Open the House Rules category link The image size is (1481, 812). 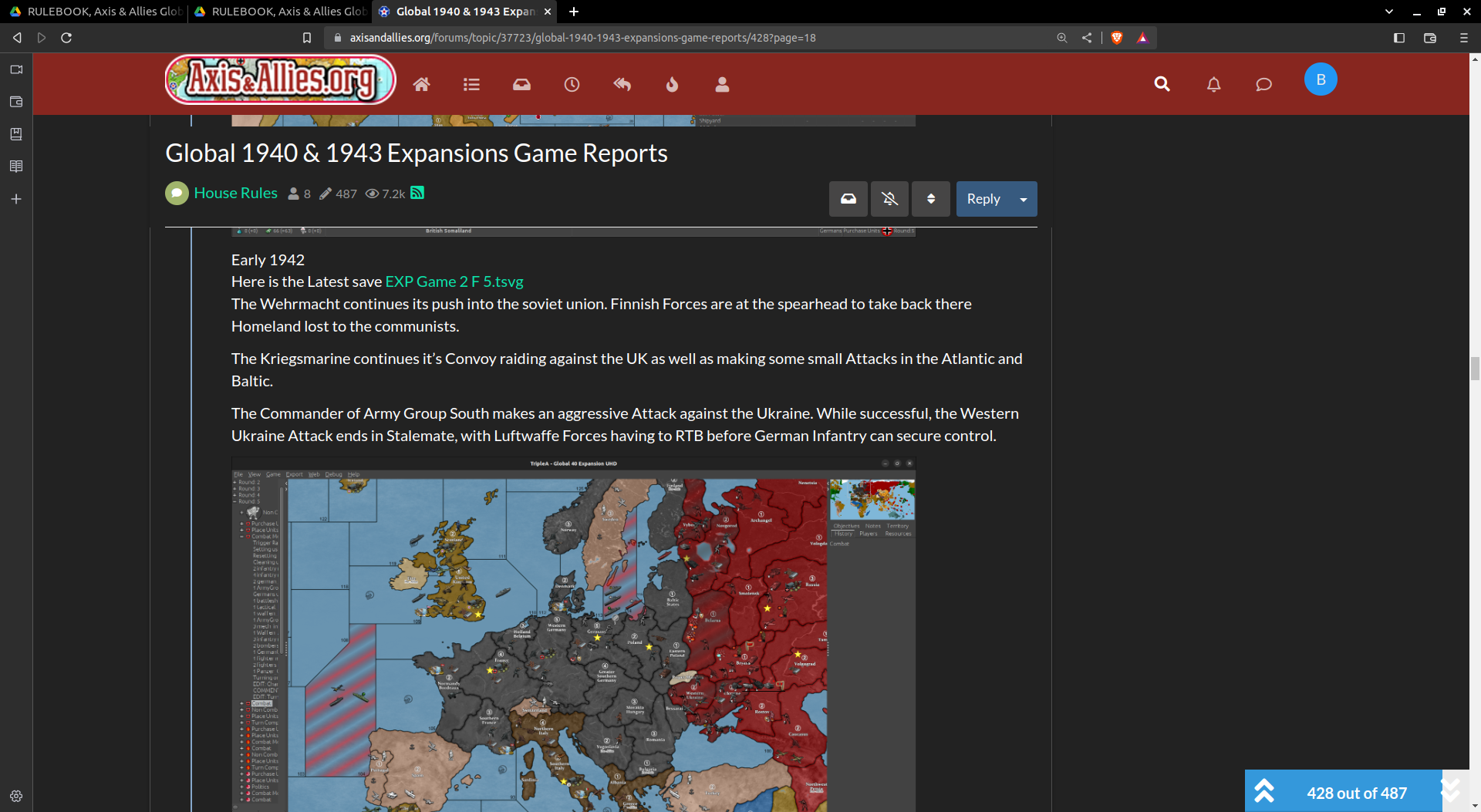[235, 193]
